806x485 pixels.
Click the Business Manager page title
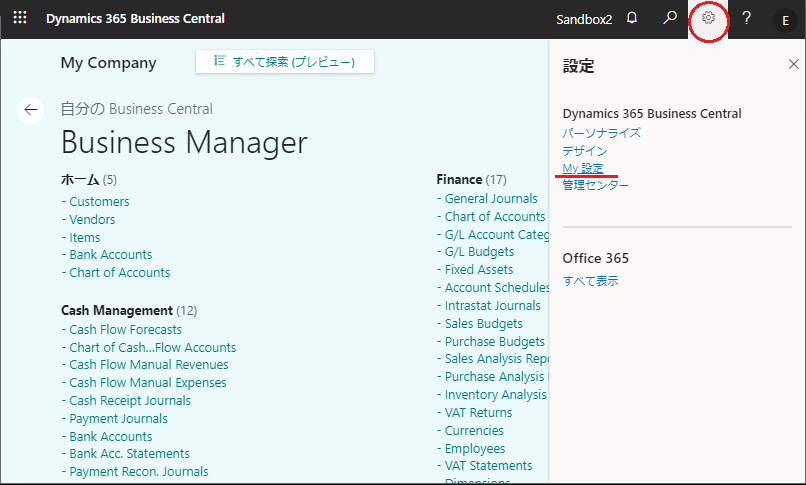[184, 142]
